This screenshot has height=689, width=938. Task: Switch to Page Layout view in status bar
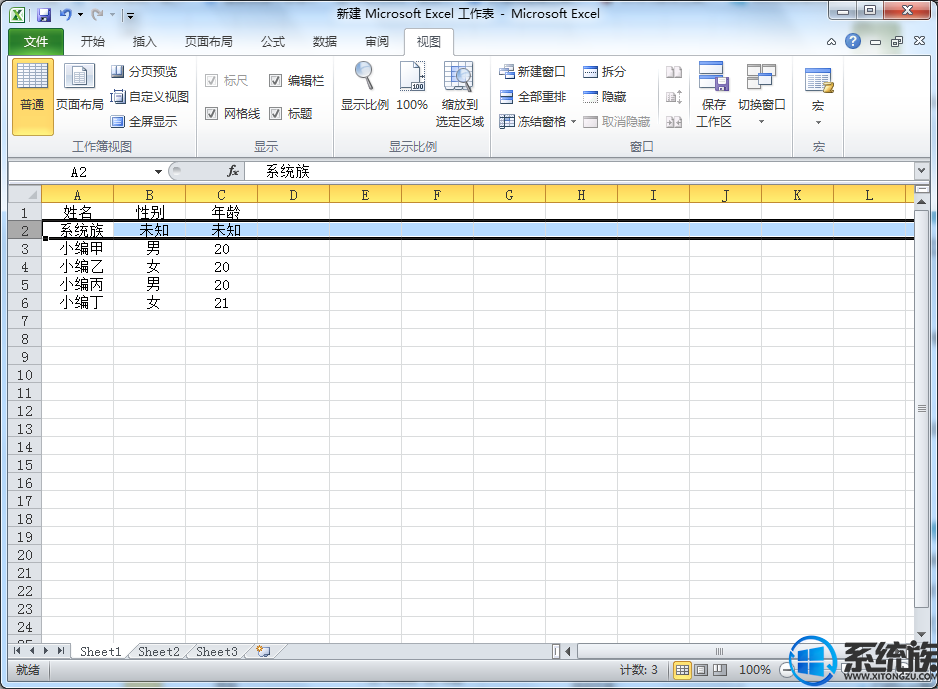(x=701, y=670)
